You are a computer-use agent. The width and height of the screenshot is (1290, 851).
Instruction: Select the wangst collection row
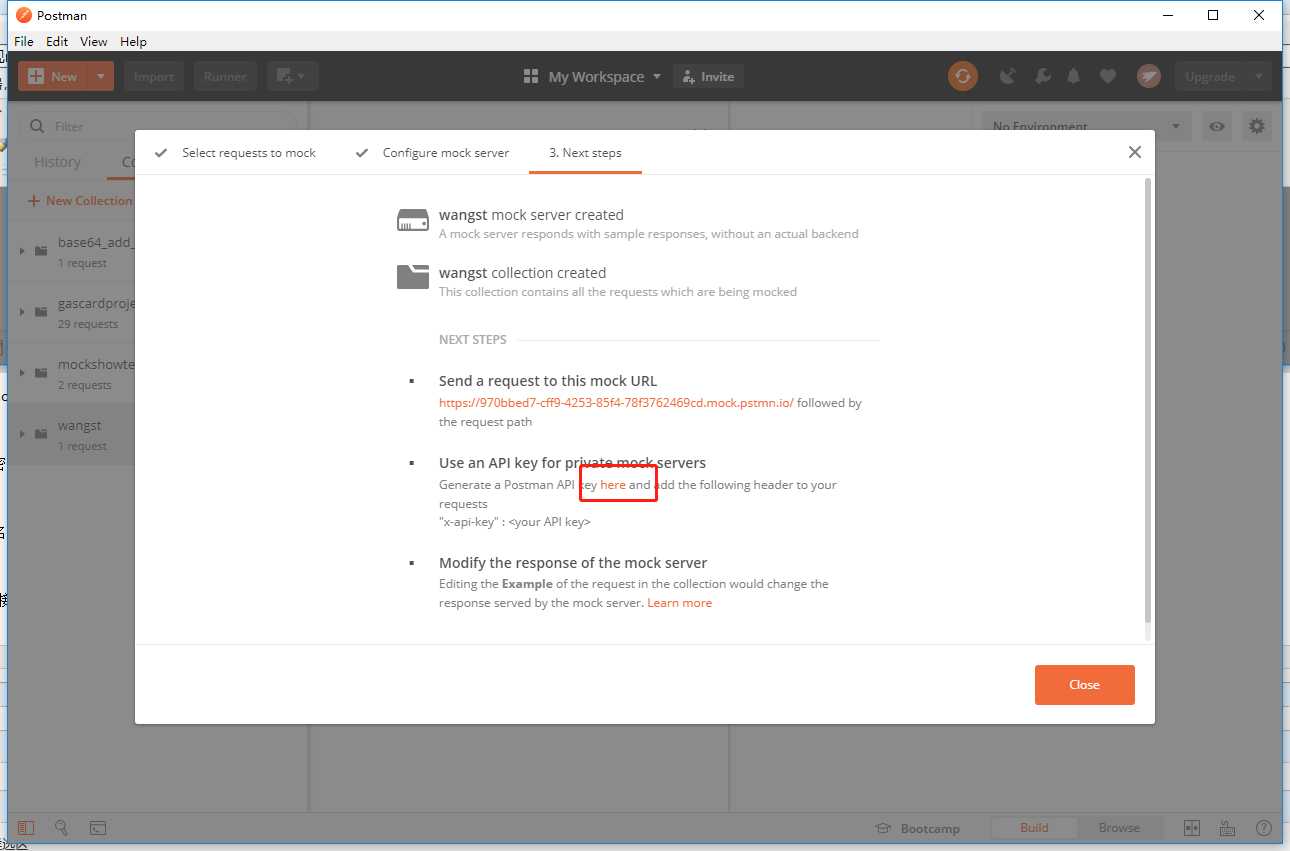72,434
